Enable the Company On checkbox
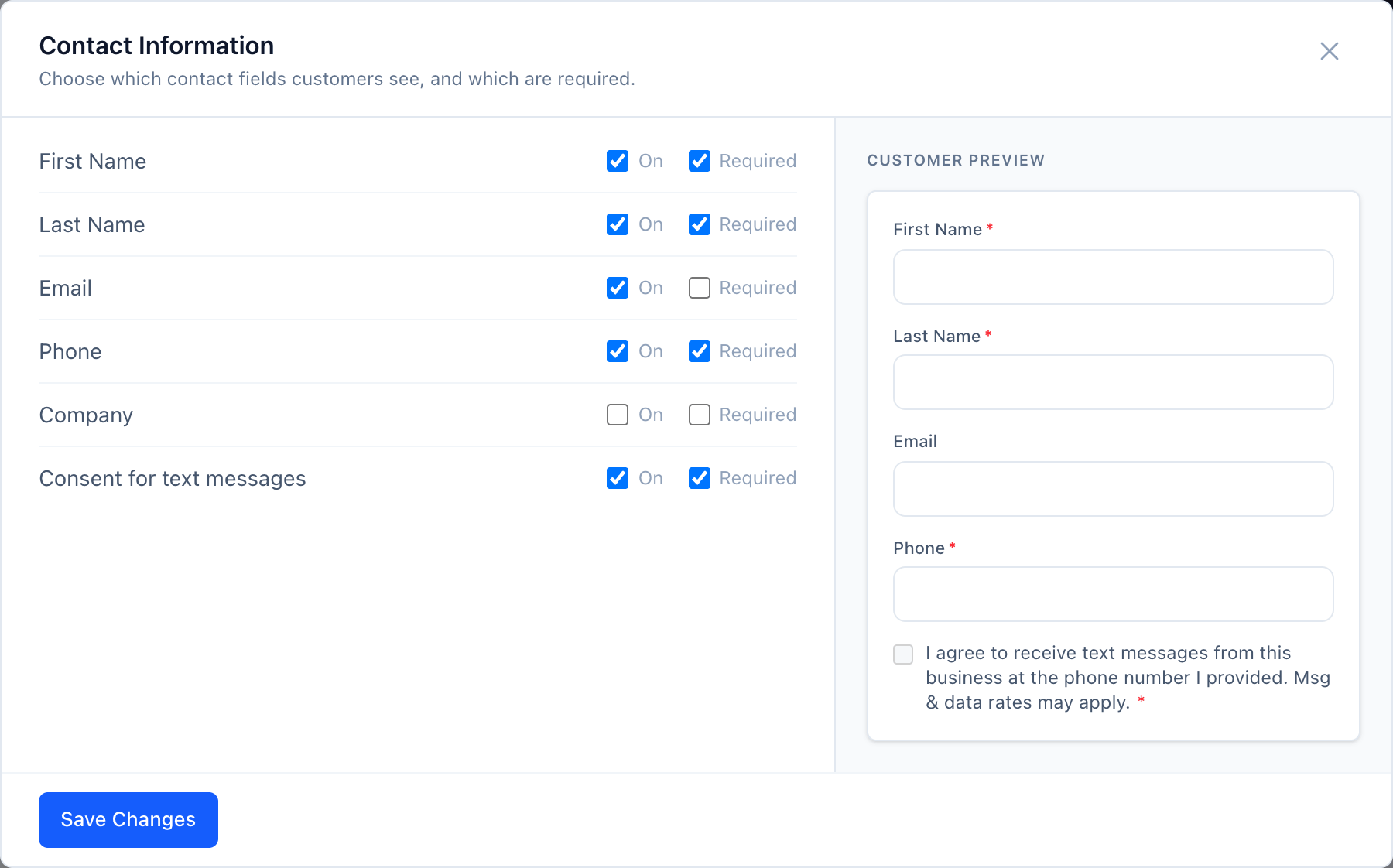This screenshot has height=868, width=1393. tap(618, 415)
